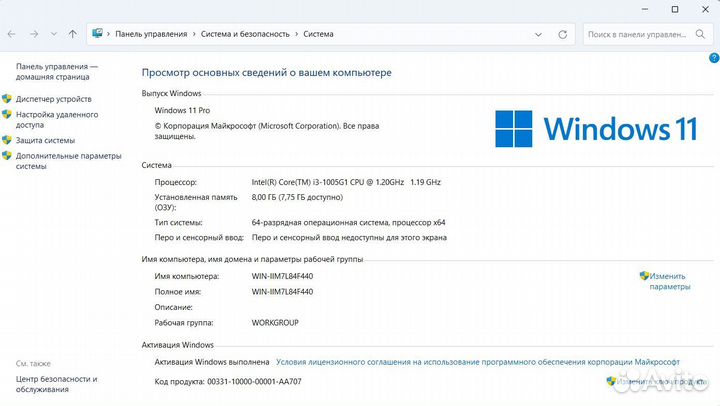Select the "Система" breadcrumb
720x406 pixels.
pos(318,34)
